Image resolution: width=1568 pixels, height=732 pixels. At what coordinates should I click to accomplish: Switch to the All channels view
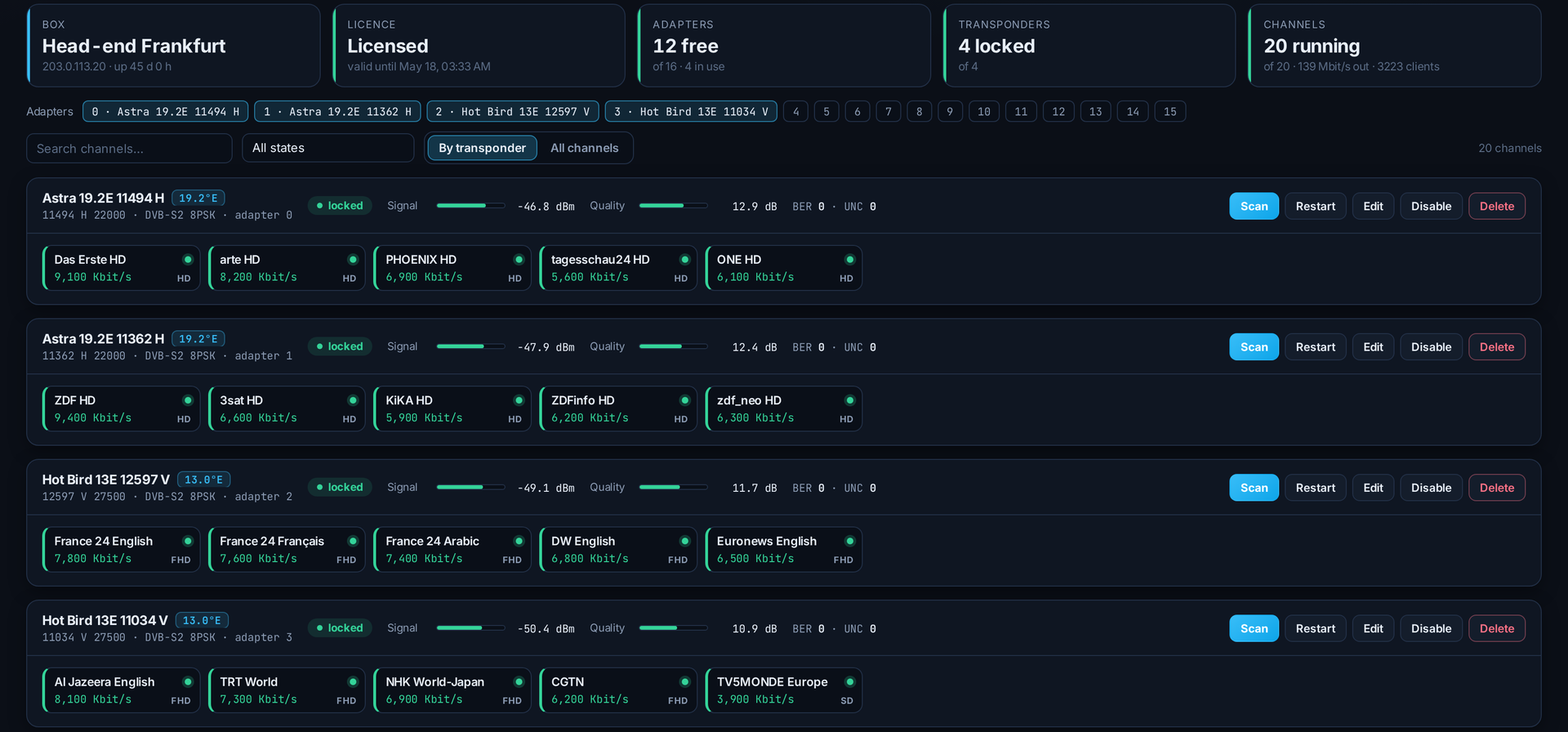584,148
